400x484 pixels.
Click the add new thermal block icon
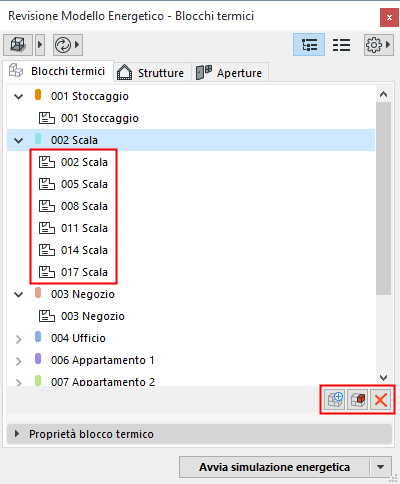pyautogui.click(x=335, y=400)
